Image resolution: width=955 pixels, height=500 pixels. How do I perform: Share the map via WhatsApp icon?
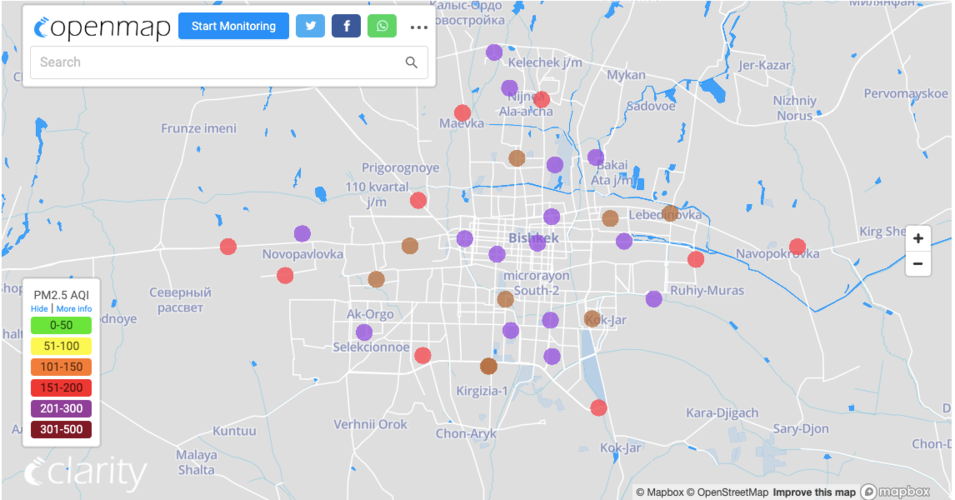(x=382, y=26)
